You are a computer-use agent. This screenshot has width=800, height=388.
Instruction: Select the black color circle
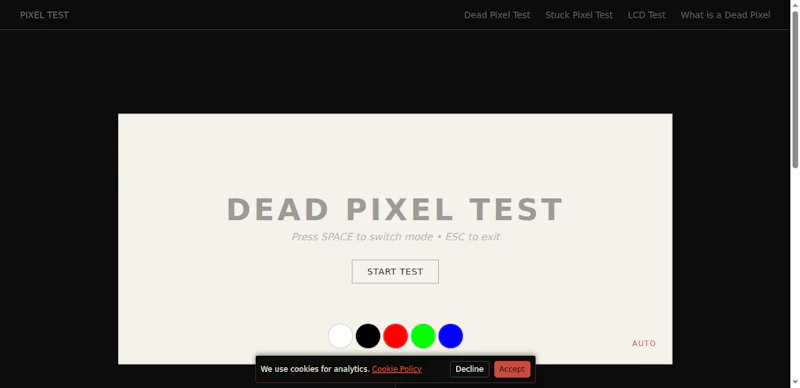point(368,336)
